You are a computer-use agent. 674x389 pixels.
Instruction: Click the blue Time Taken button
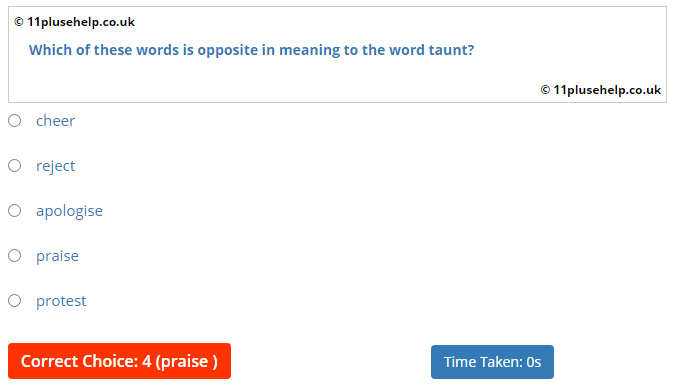(x=492, y=362)
